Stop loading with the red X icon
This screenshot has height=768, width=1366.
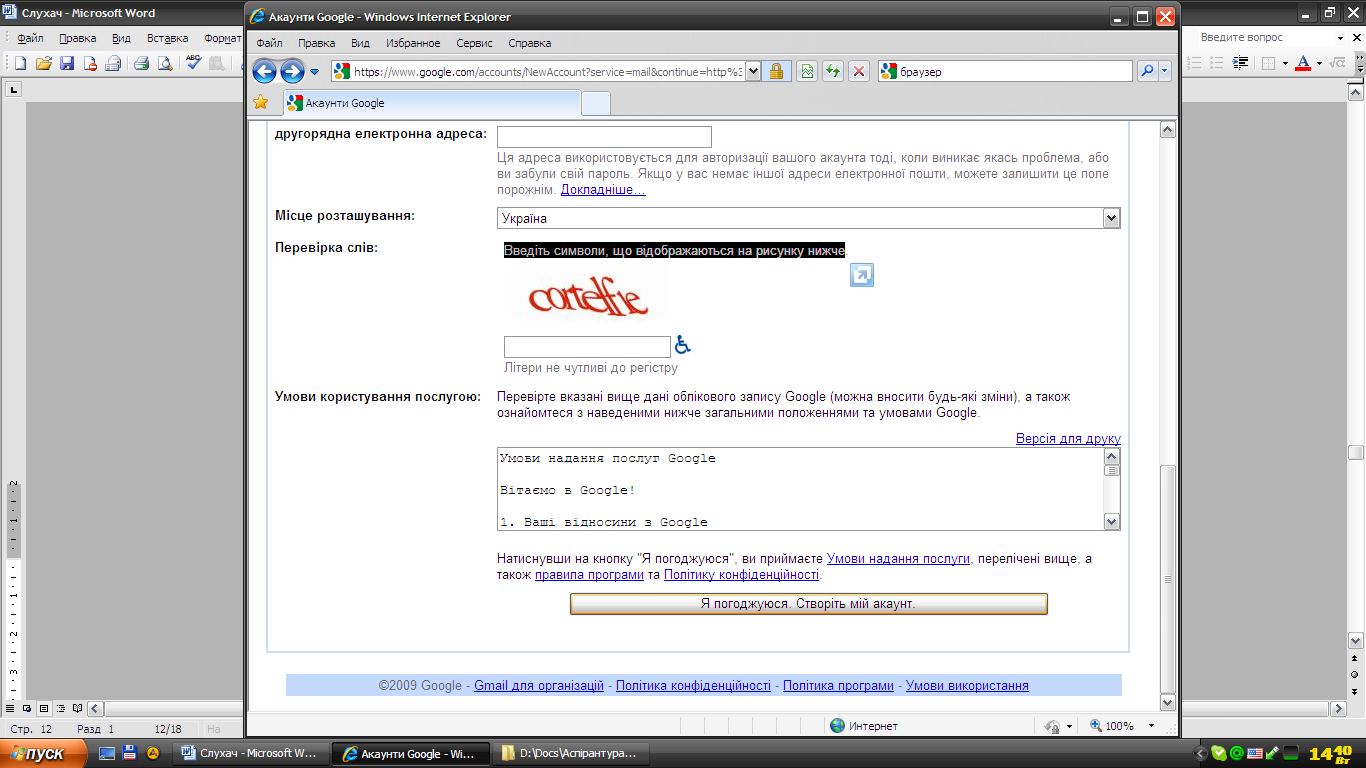[x=859, y=71]
